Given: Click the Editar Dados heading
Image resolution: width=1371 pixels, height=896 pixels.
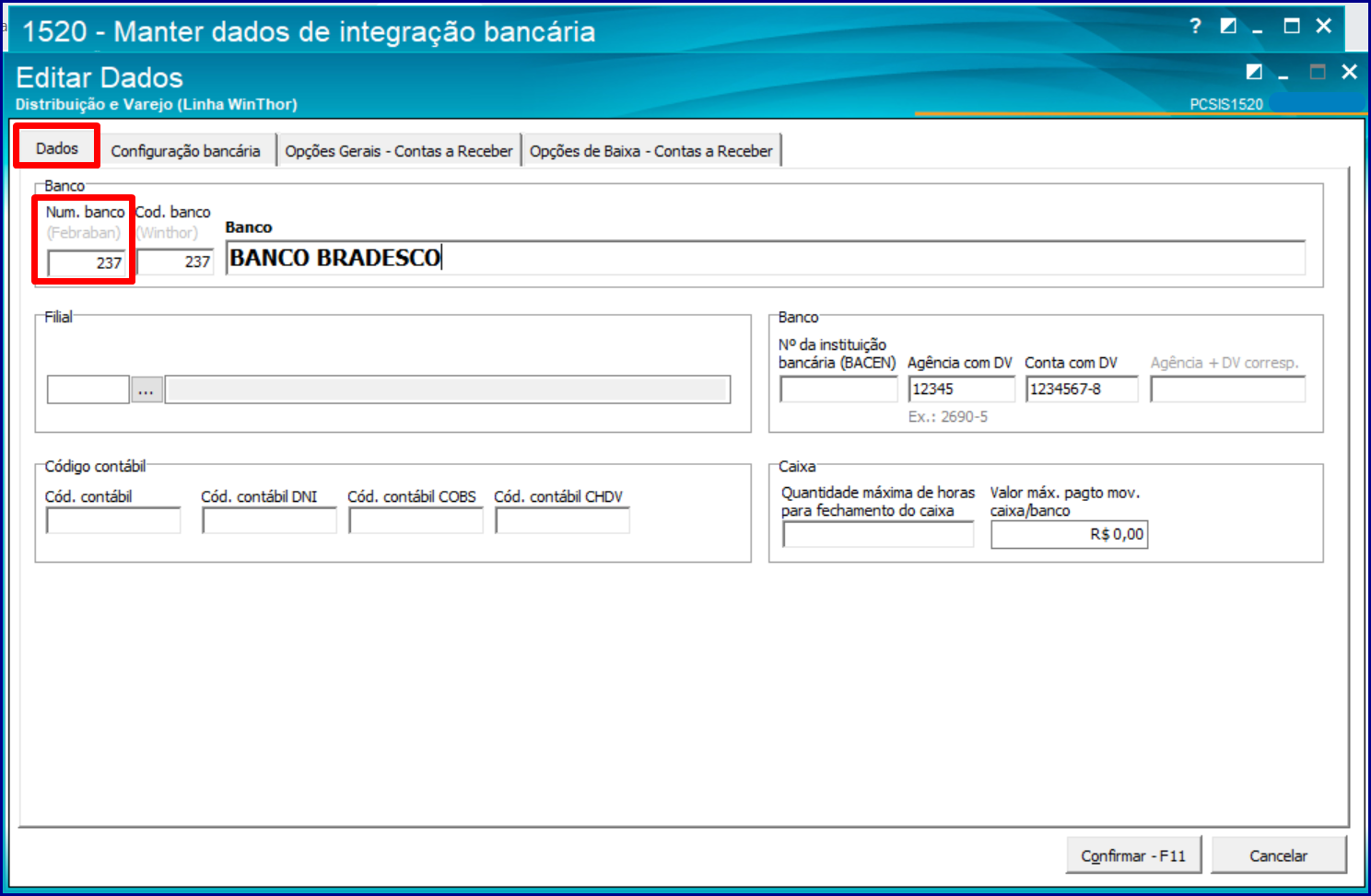Looking at the screenshot, I should 100,77.
